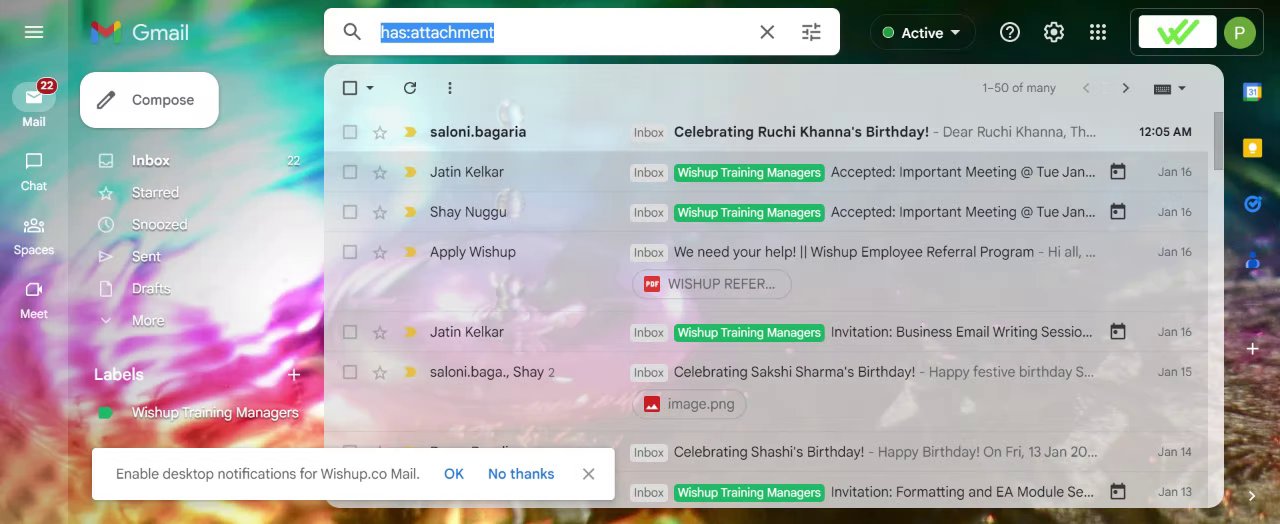1280x524 pixels.
Task: Get add-ons with the plus icon
Action: pos(1252,349)
